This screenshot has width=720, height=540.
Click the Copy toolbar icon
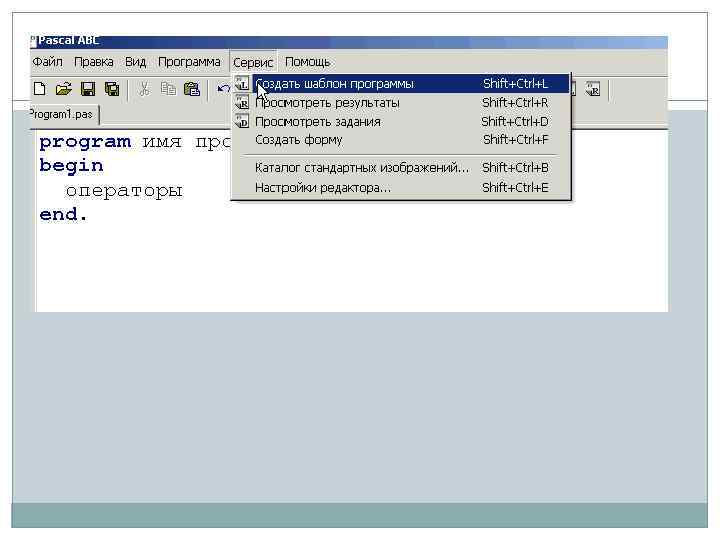pos(168,89)
